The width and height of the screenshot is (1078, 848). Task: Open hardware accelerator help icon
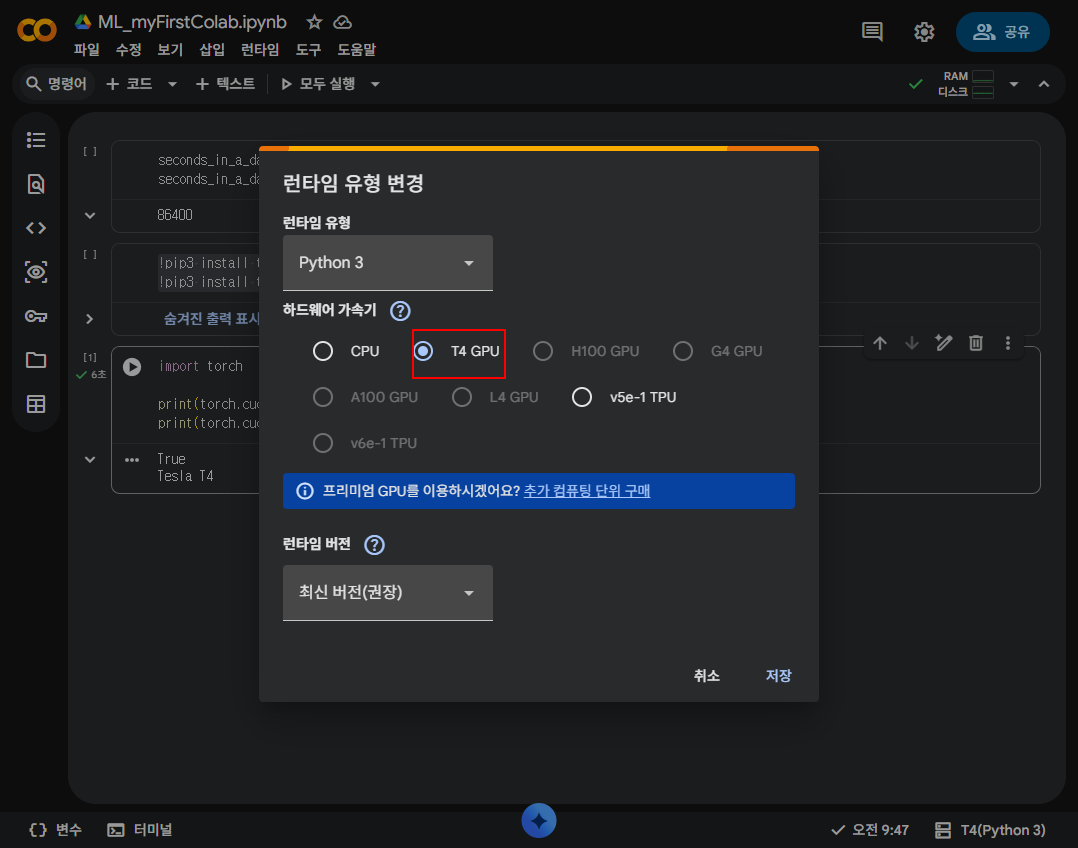click(400, 311)
